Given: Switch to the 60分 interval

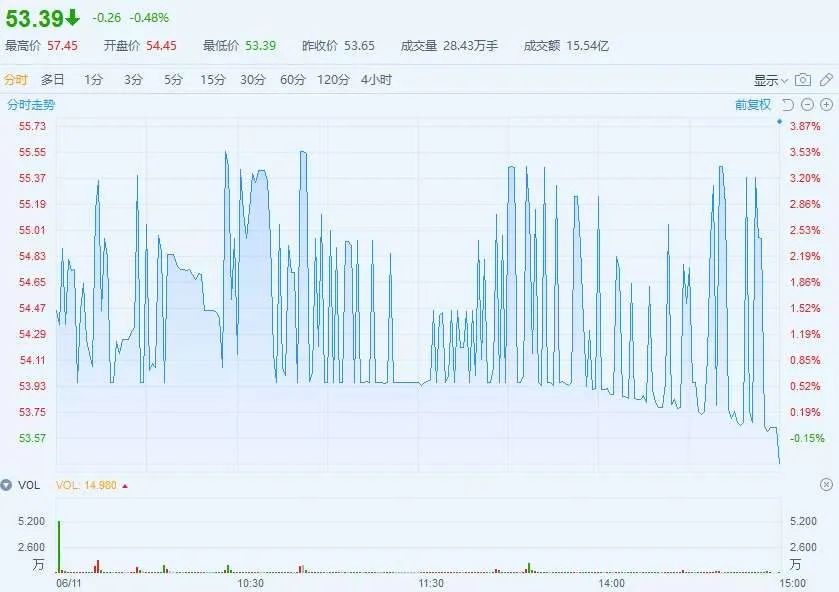Looking at the screenshot, I should [291, 79].
